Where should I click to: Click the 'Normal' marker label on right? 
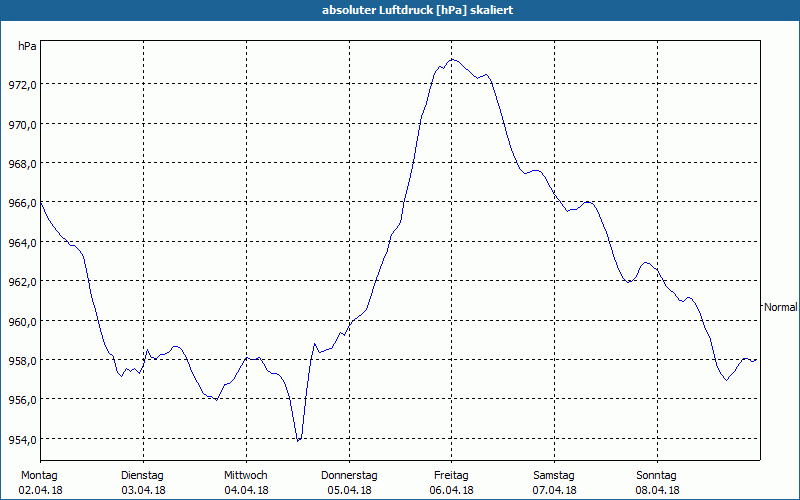click(x=781, y=307)
